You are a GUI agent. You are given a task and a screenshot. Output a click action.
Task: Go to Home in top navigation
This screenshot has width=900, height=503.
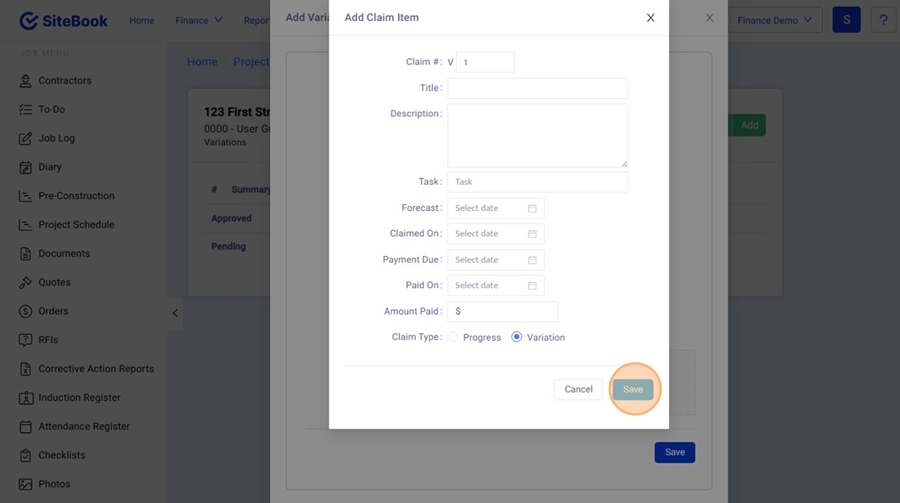coord(142,20)
